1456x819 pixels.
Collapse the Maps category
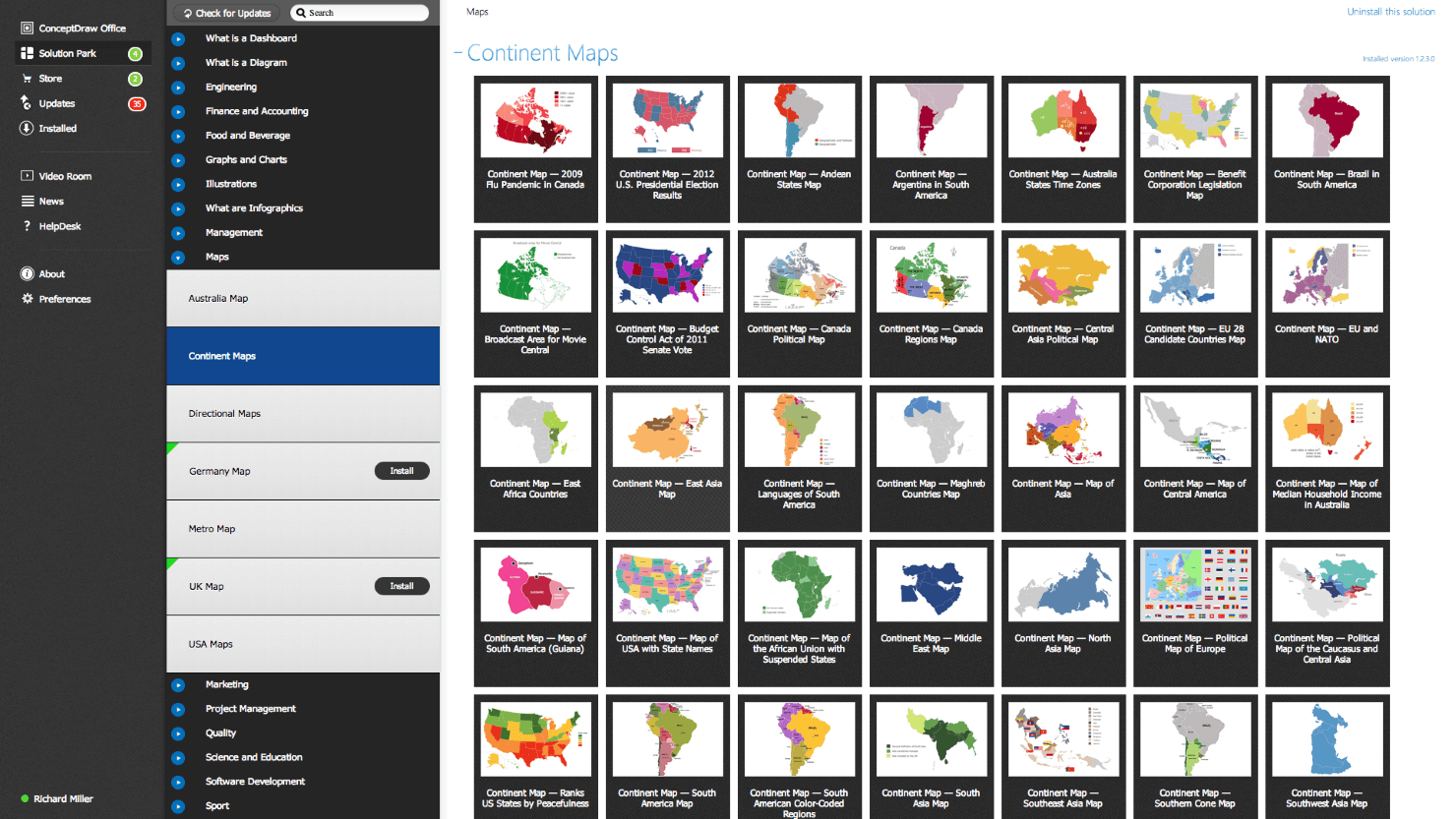click(x=178, y=258)
